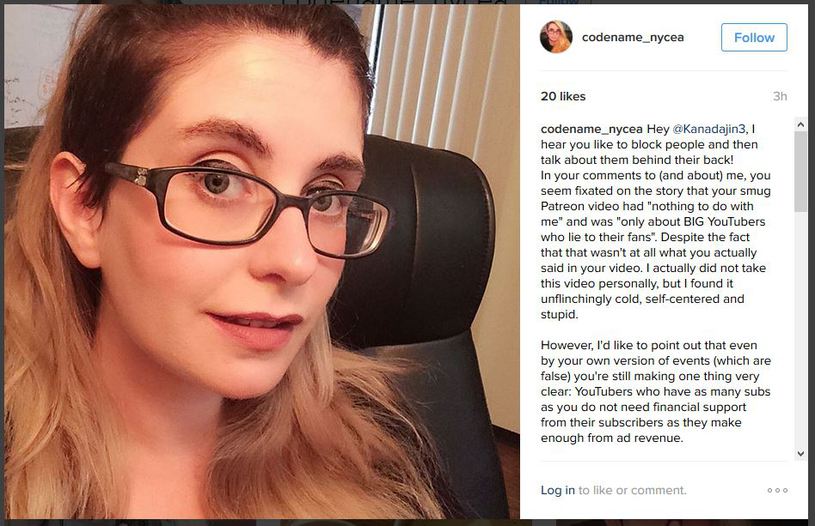Click the Follow button
This screenshot has height=526, width=815.
754,37
